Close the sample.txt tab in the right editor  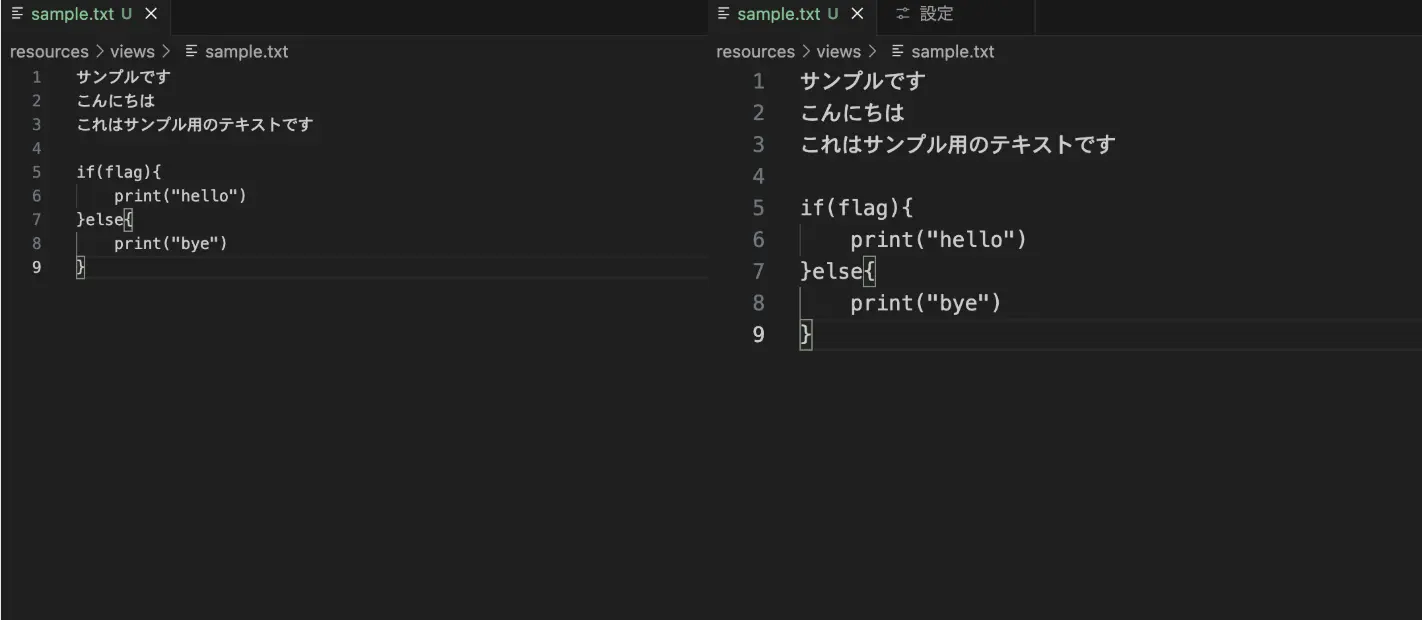[x=857, y=14]
